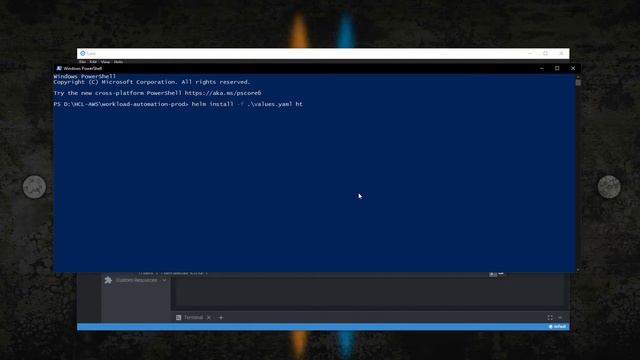Click the 'Try the new cross-platform PowerShell' line
Image resolution: width=640 pixels, height=360 pixels.
[157, 93]
